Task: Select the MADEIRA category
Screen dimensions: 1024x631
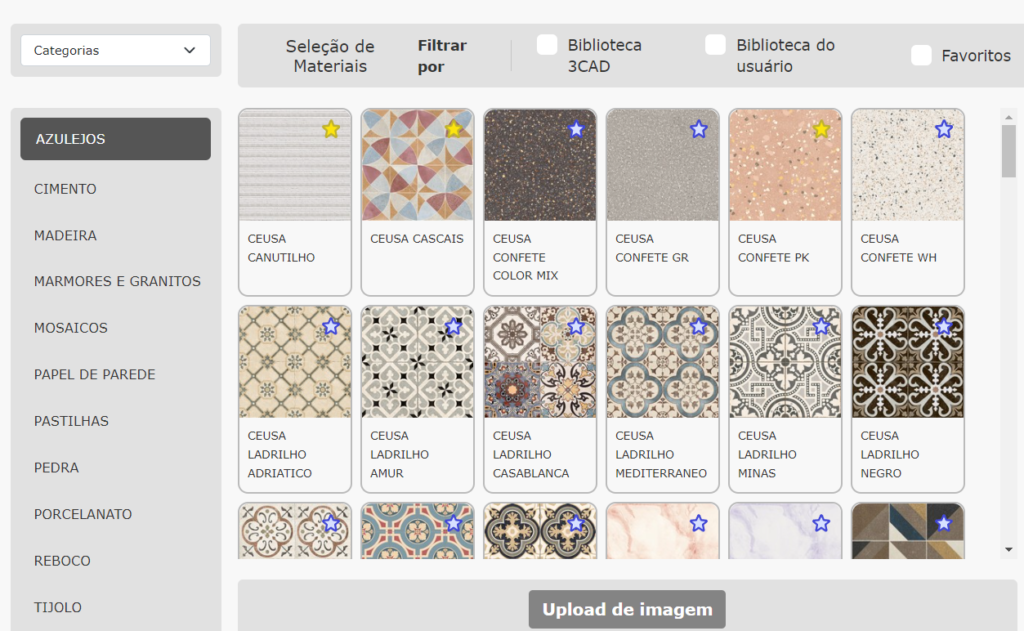Action: point(65,235)
